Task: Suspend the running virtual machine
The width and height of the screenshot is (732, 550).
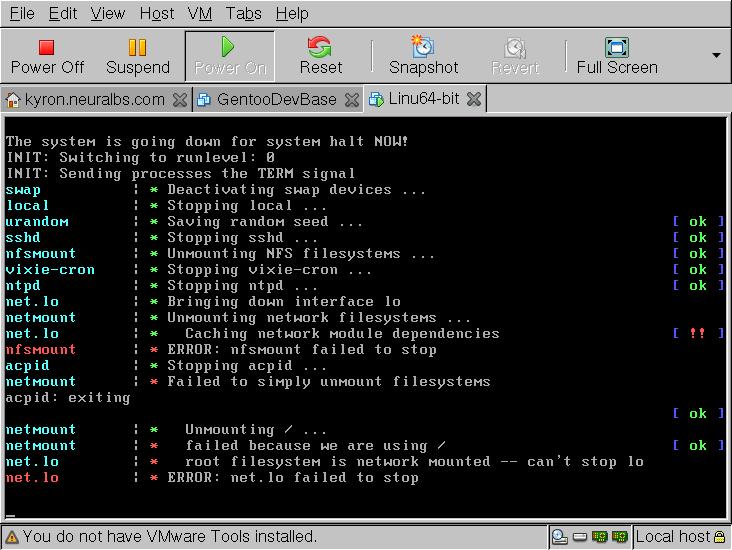Action: (x=138, y=56)
